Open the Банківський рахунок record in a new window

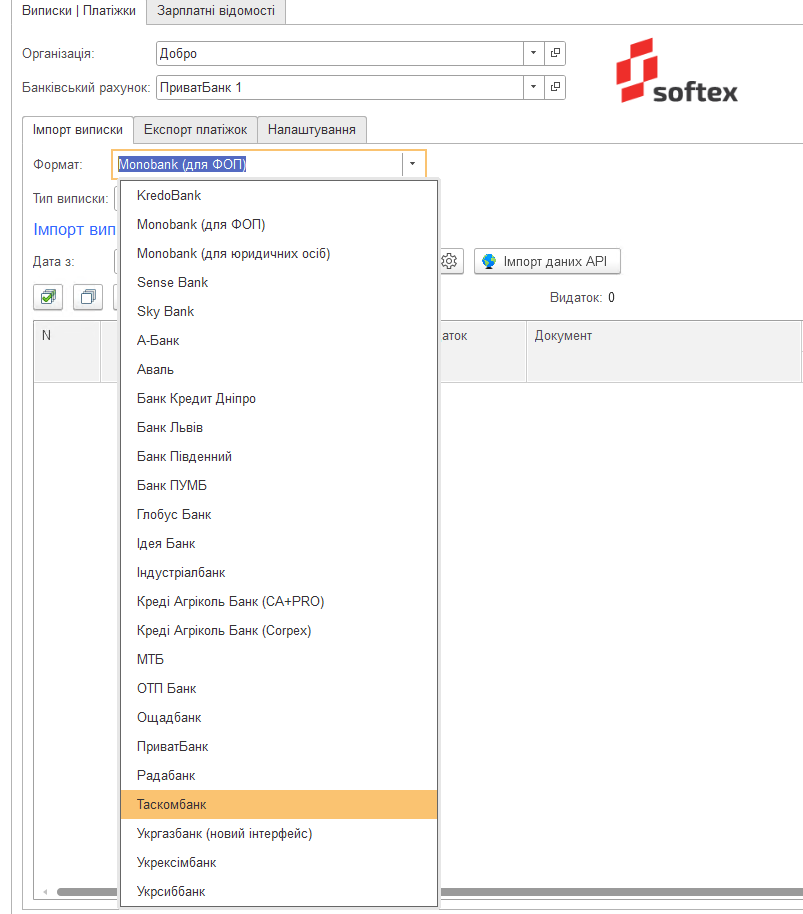coord(555,87)
